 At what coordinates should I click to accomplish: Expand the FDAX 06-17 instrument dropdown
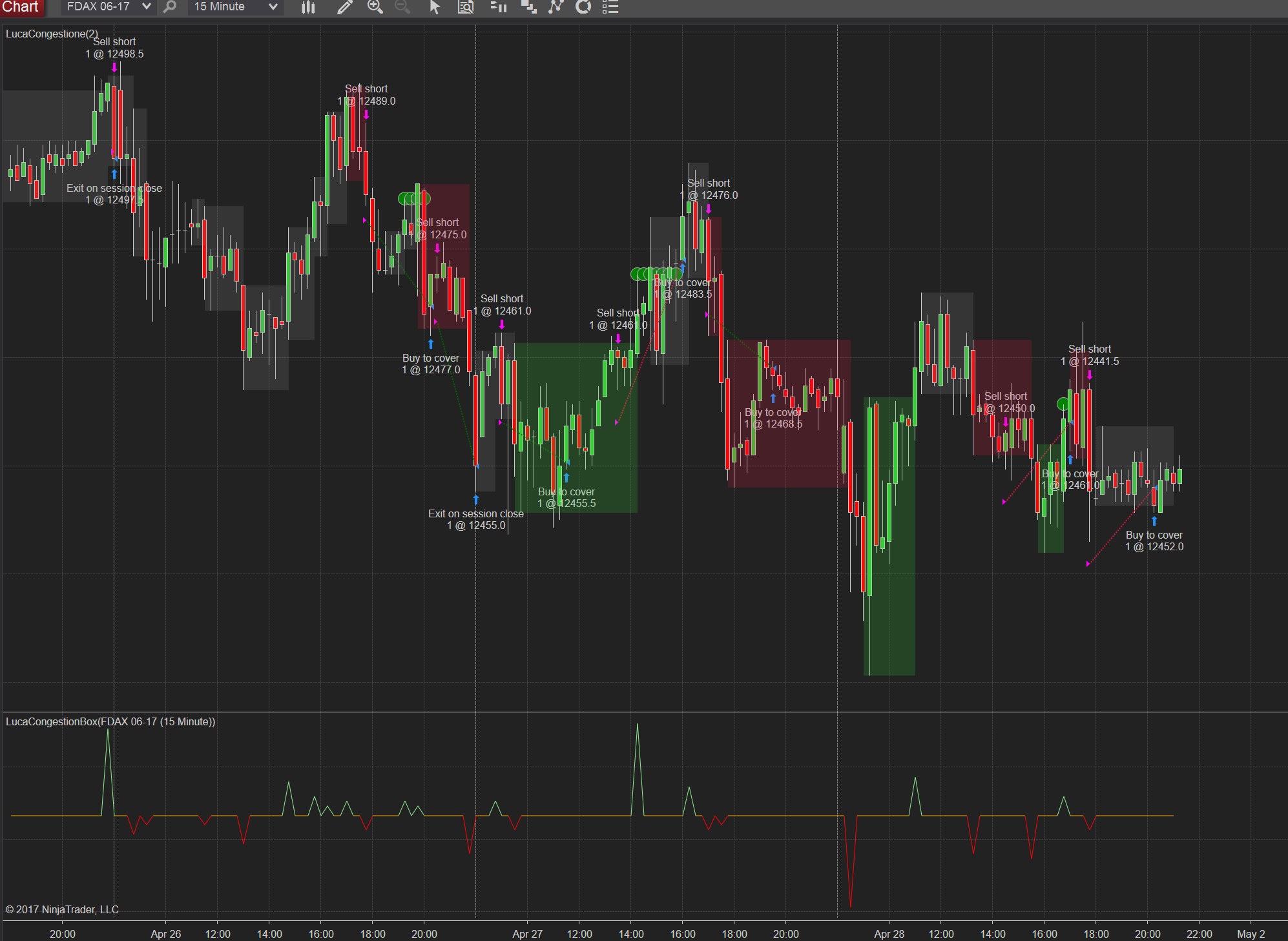[x=146, y=7]
